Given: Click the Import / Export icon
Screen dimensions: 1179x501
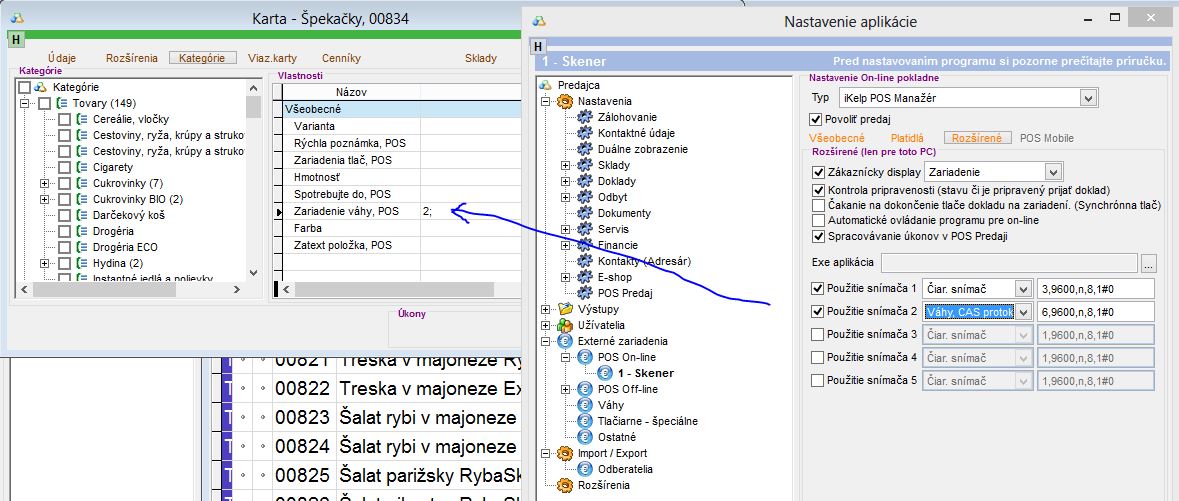Looking at the screenshot, I should point(565,453).
